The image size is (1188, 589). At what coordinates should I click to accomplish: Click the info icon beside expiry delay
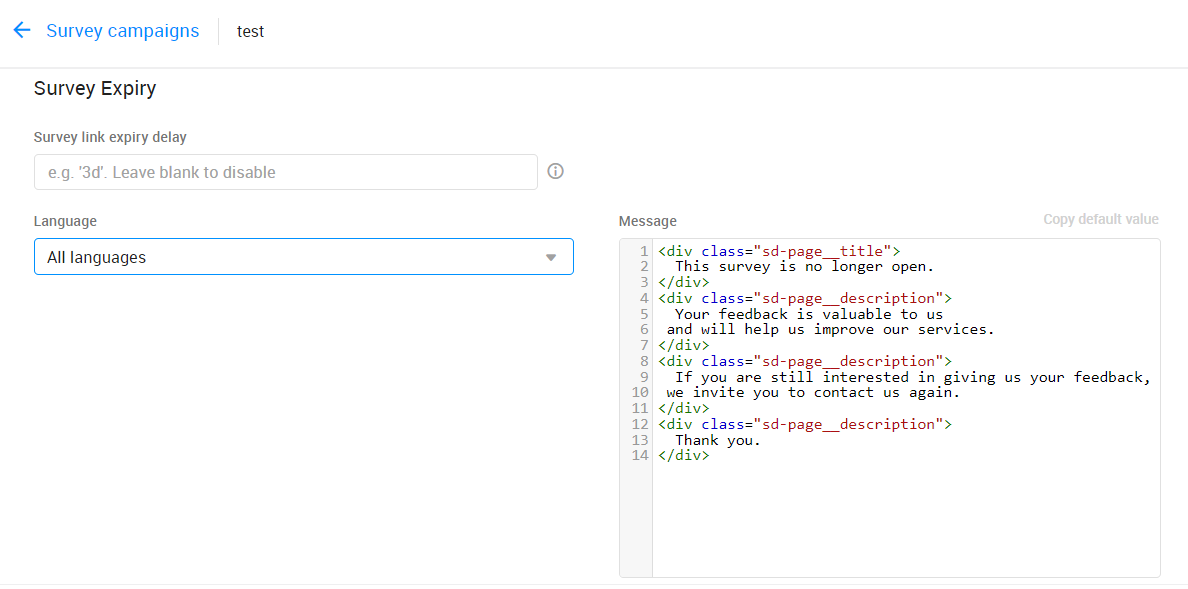pos(556,171)
